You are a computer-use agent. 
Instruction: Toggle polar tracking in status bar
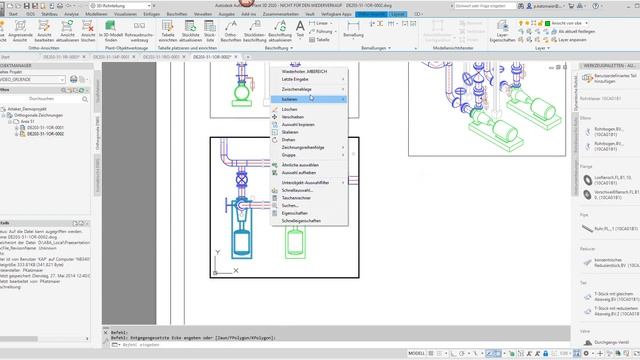tap(462, 353)
